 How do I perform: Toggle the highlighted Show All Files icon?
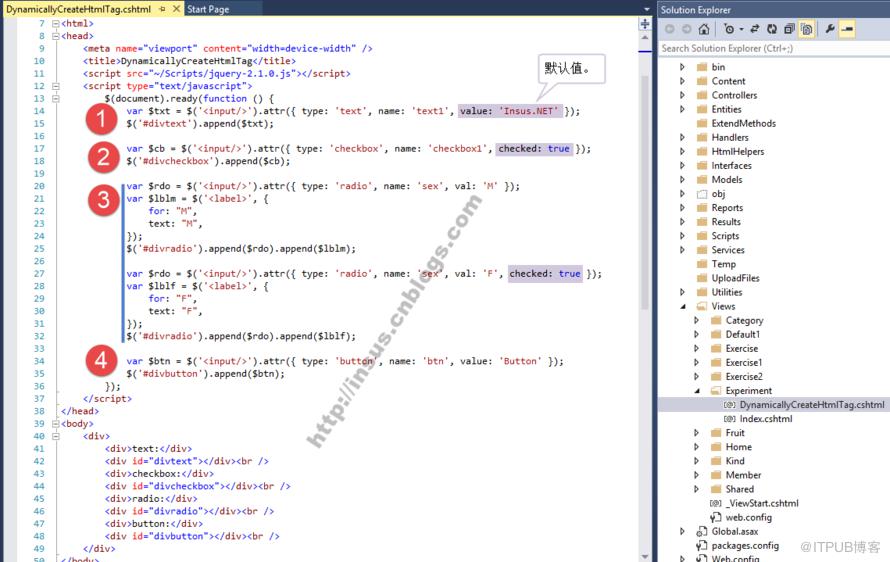807,29
